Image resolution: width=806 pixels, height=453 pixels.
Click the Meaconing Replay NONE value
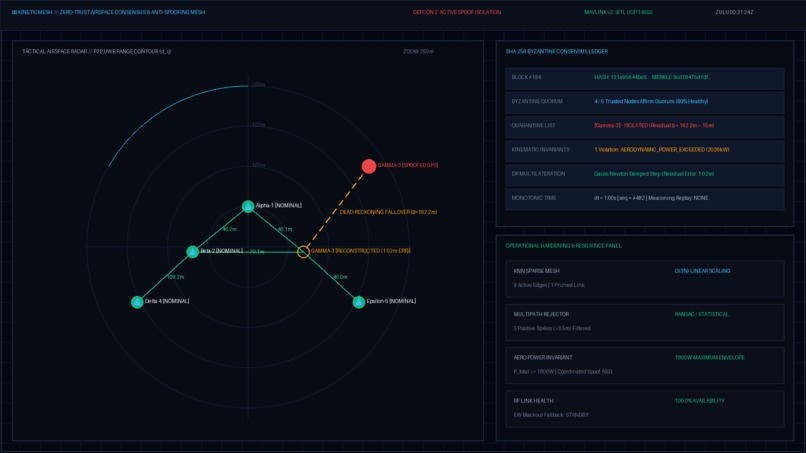[x=681, y=198]
